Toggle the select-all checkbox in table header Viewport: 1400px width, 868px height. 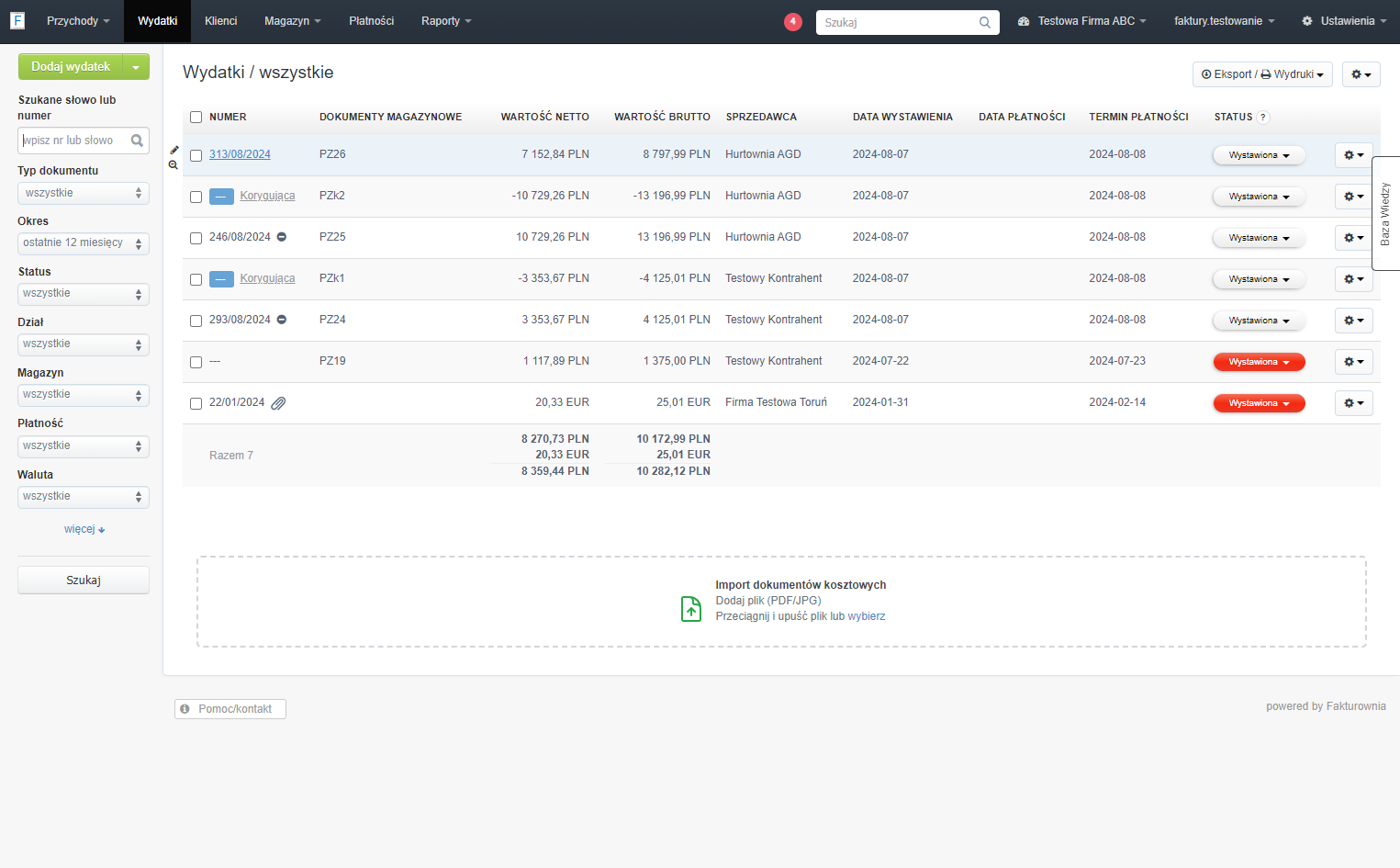click(x=196, y=117)
